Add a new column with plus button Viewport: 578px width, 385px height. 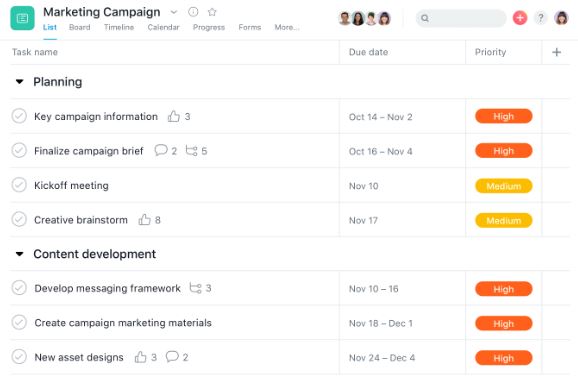pyautogui.click(x=557, y=52)
